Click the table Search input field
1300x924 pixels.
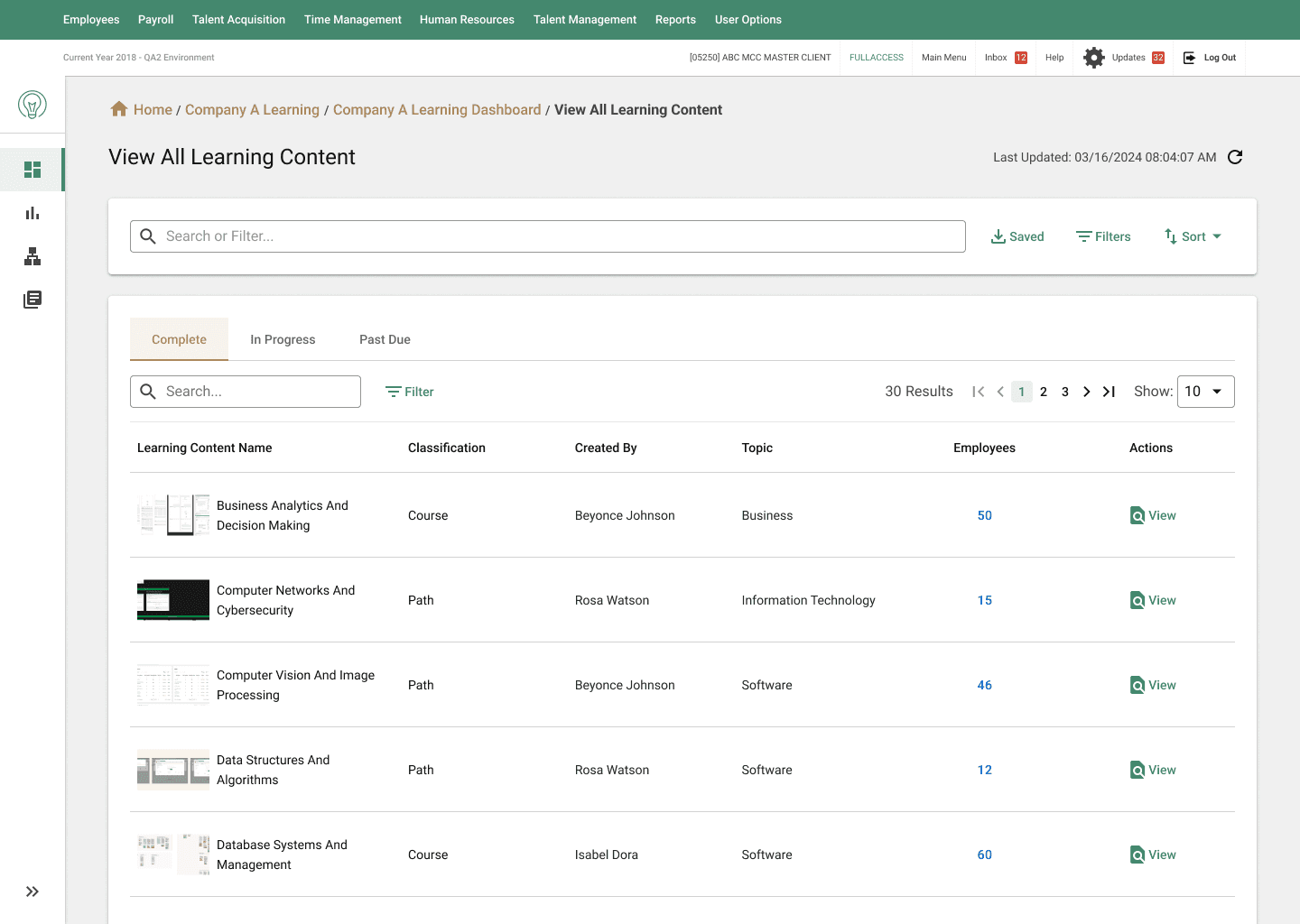tap(246, 392)
